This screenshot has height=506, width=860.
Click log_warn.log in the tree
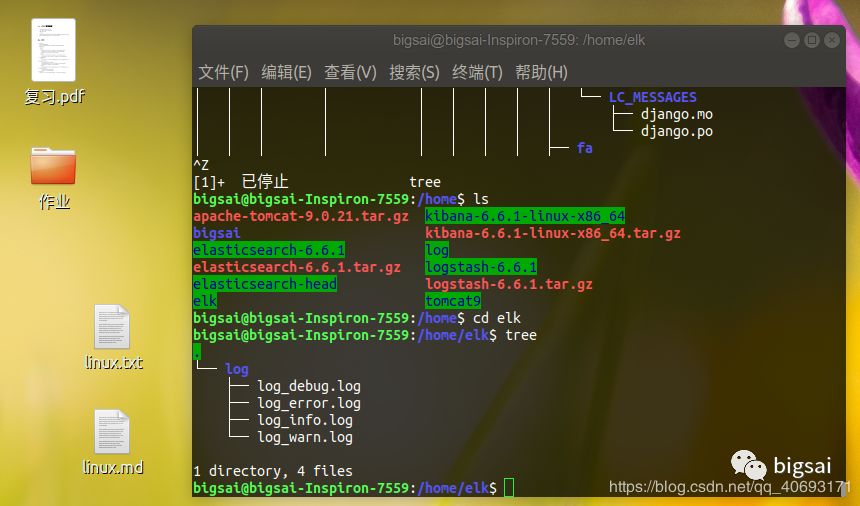(305, 437)
